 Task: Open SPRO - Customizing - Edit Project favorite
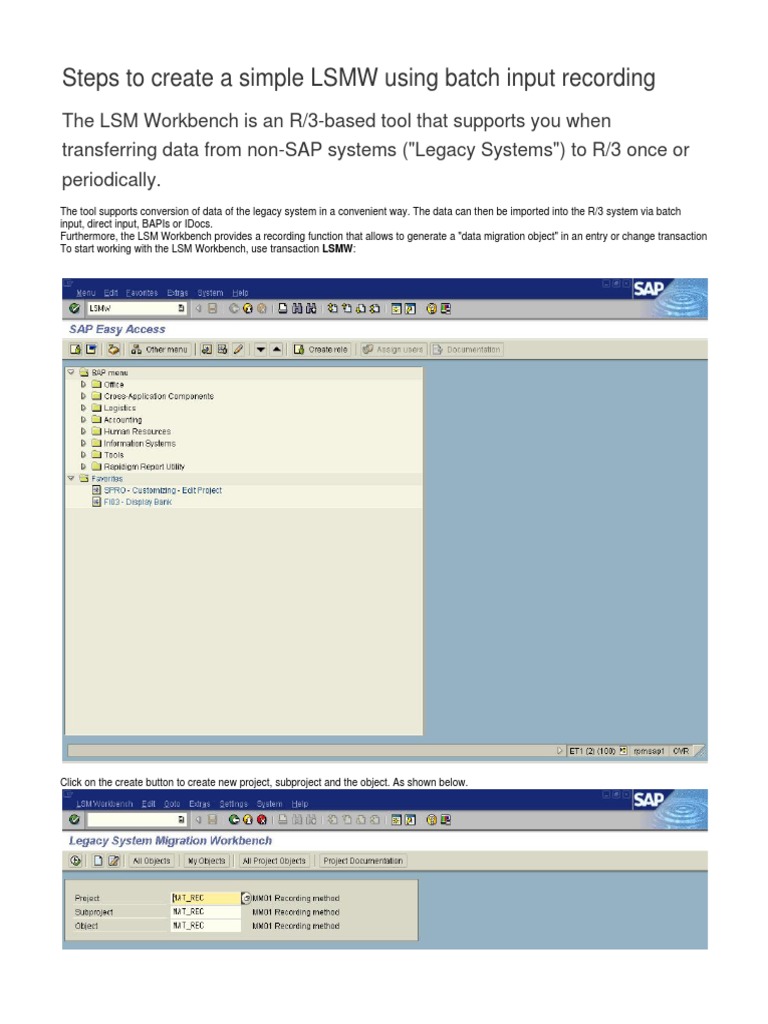tap(162, 490)
